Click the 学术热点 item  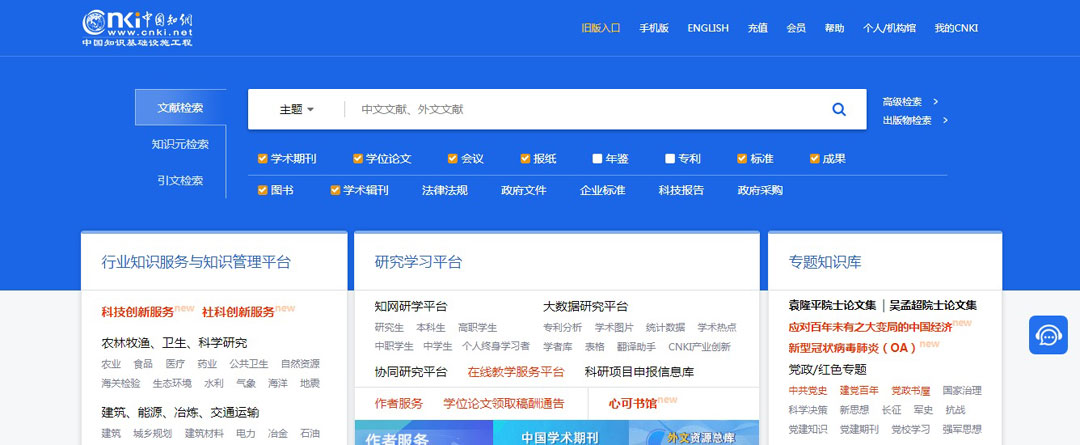click(717, 327)
